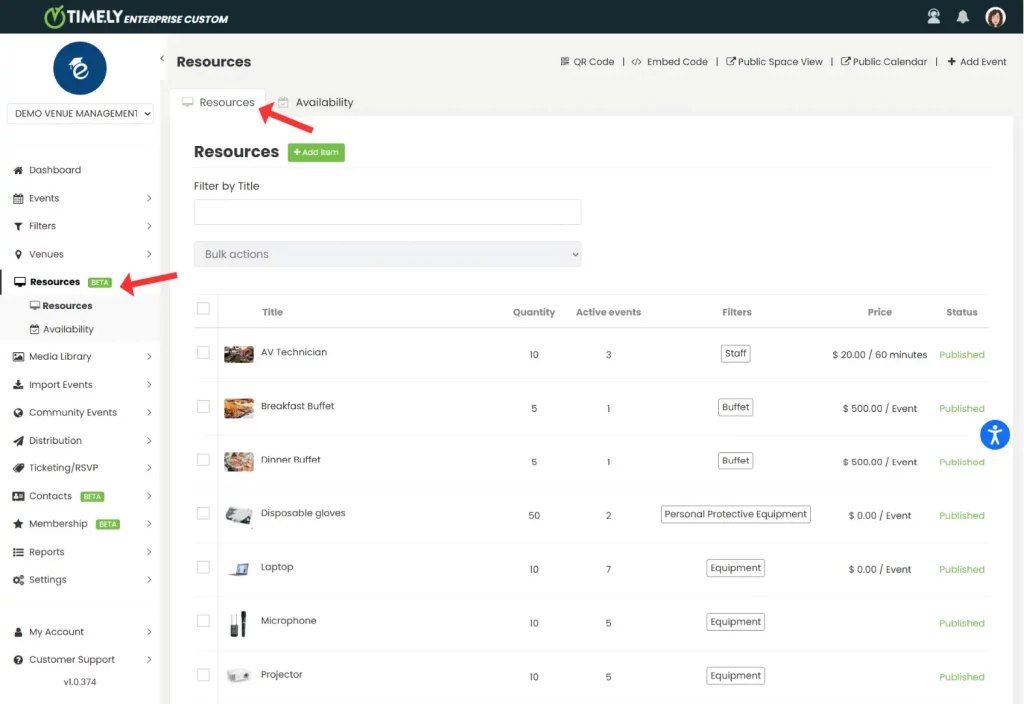Click the Media Library image icon
1024x704 pixels.
(x=18, y=357)
